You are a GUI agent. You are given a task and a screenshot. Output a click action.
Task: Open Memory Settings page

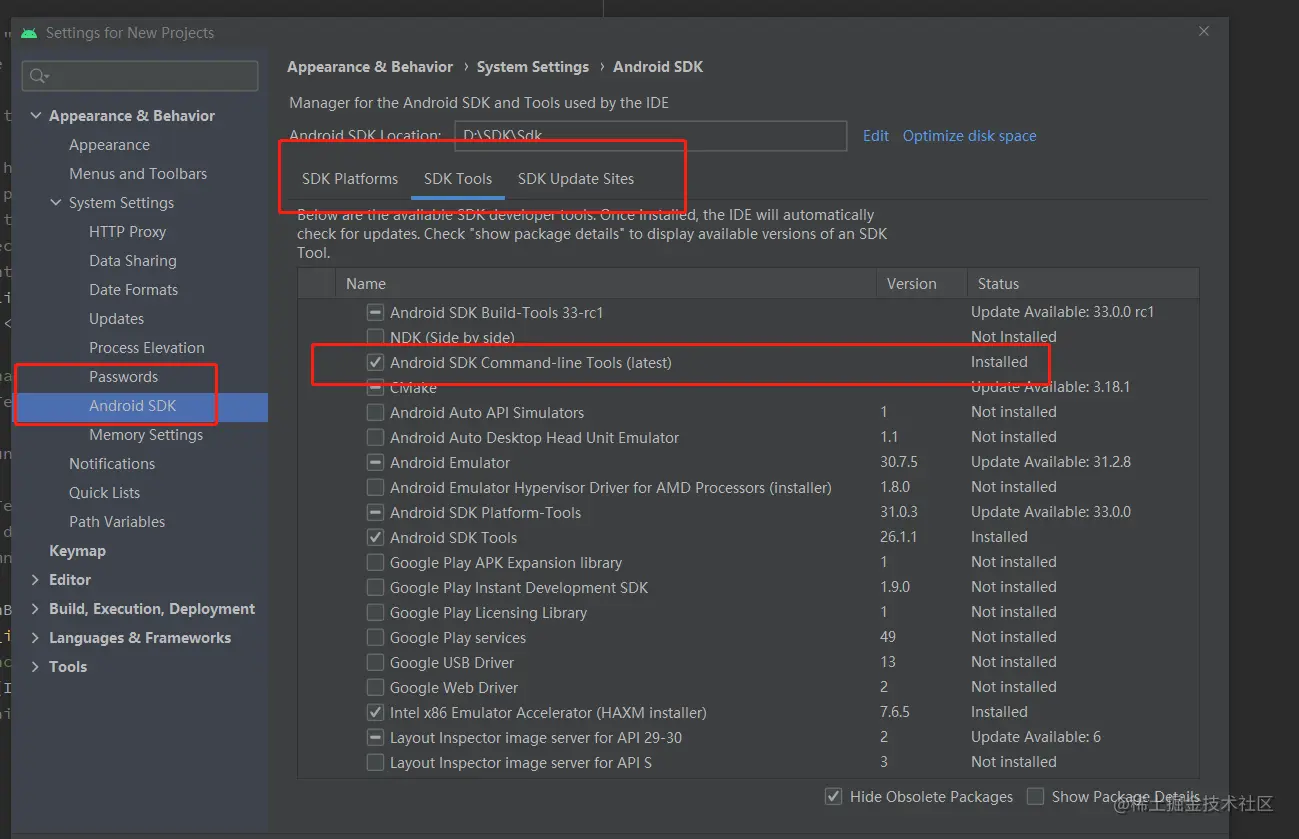pos(146,435)
